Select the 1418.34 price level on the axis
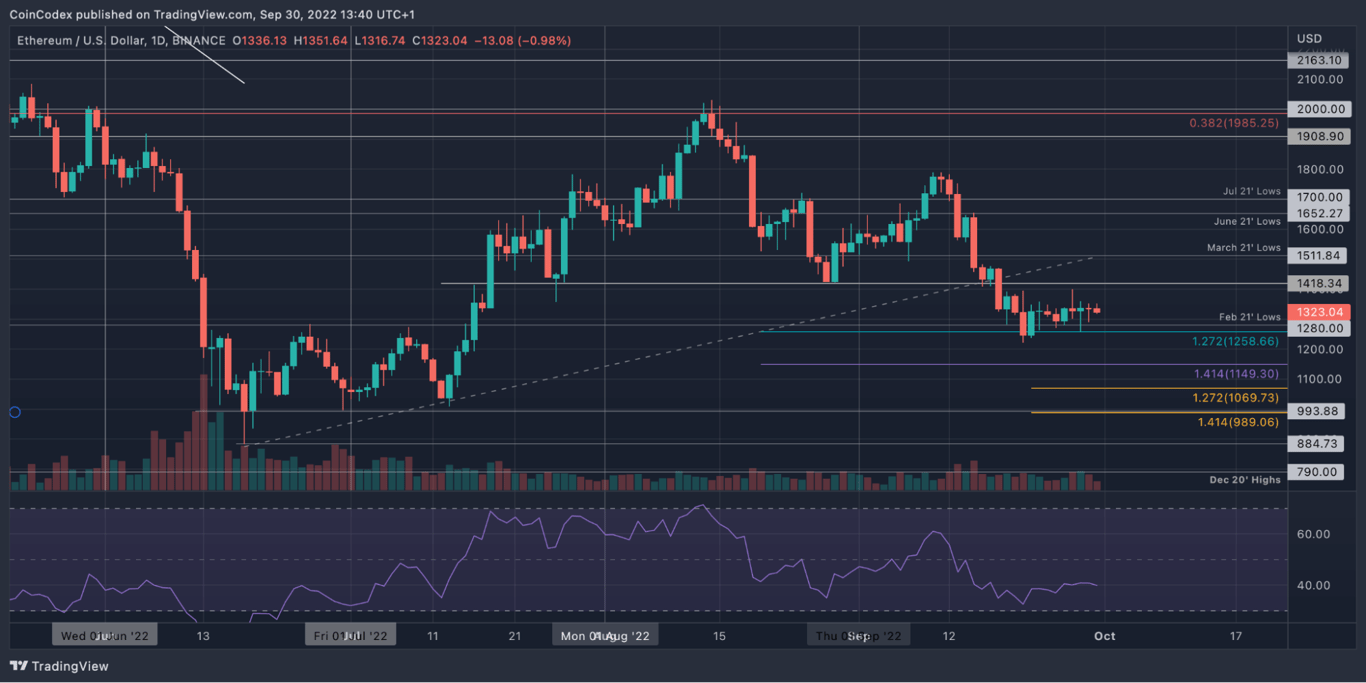Viewport: 1366px width, 683px height. [x=1318, y=284]
